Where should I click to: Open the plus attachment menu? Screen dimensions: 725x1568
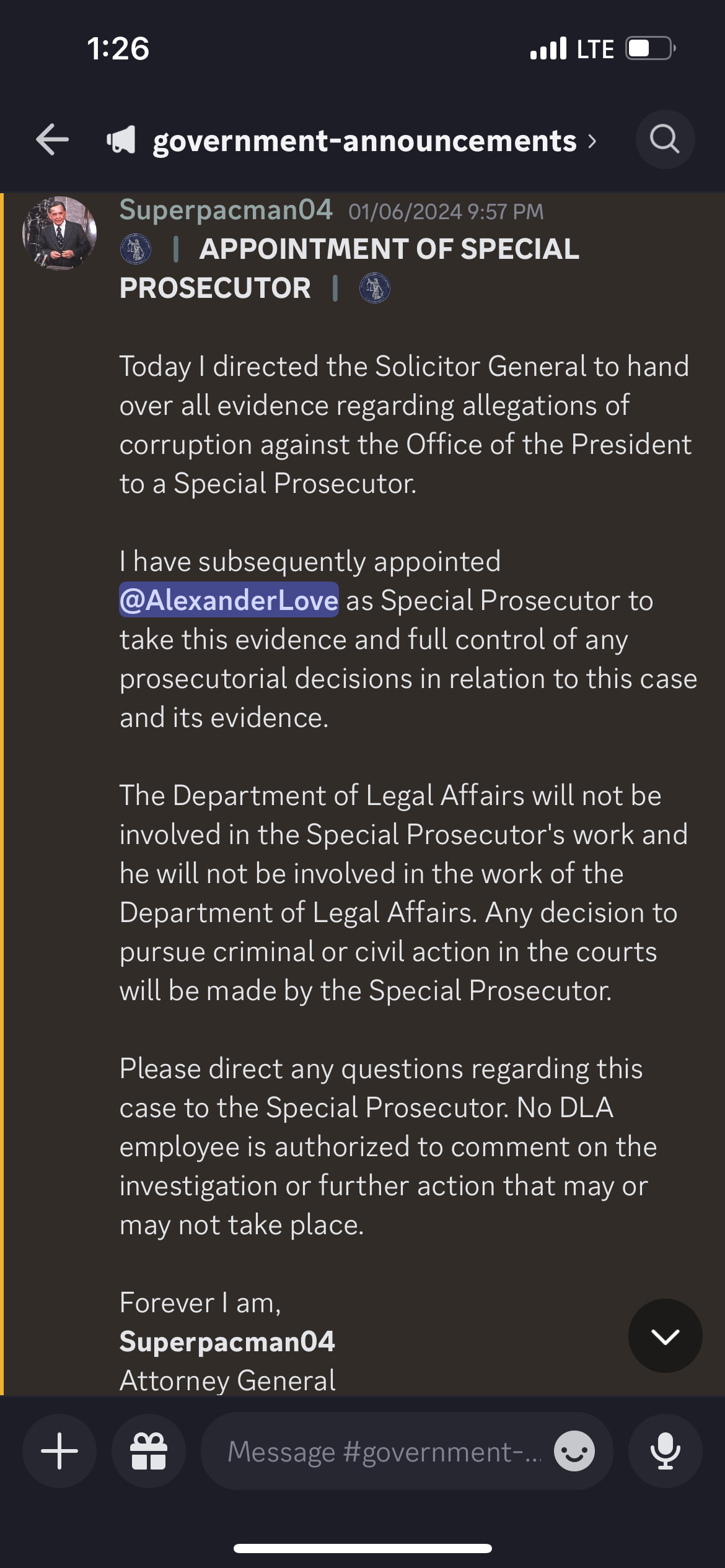(59, 1451)
